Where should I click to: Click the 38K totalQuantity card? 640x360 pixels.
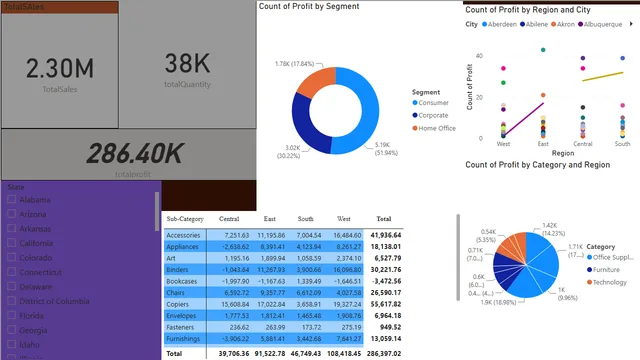pyautogui.click(x=187, y=64)
